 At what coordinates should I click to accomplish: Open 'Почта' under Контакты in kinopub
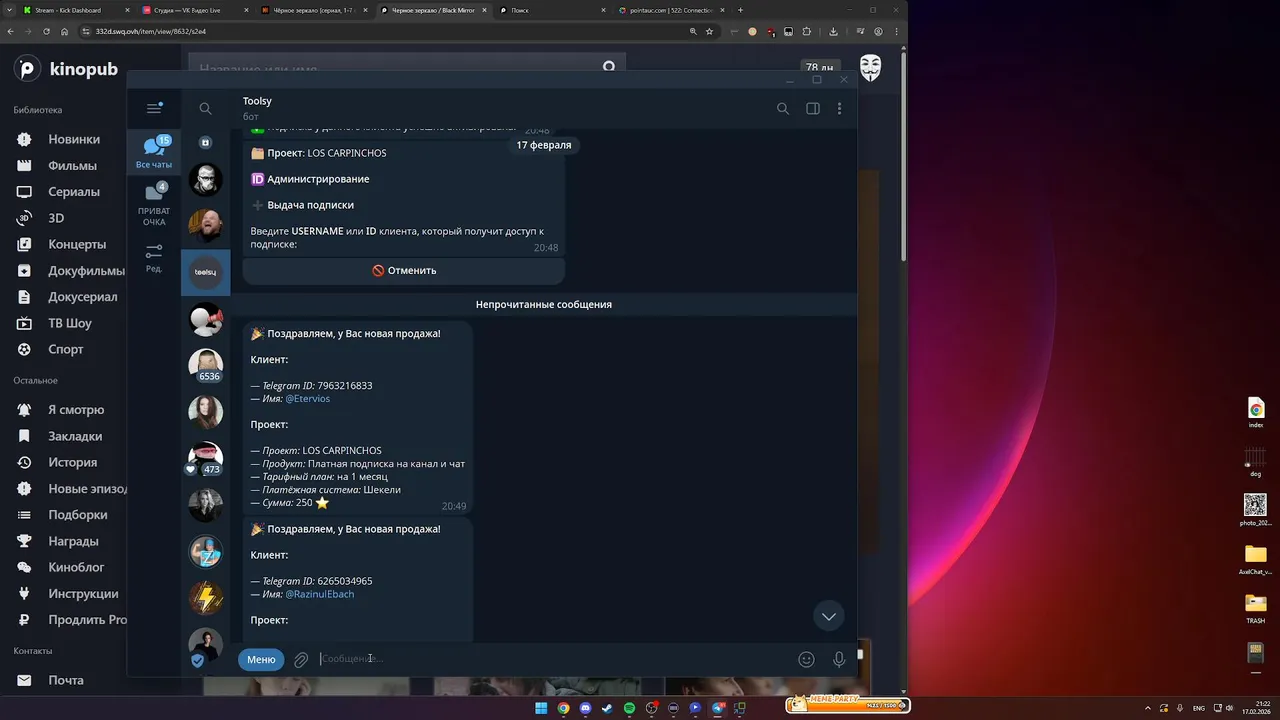tap(66, 680)
